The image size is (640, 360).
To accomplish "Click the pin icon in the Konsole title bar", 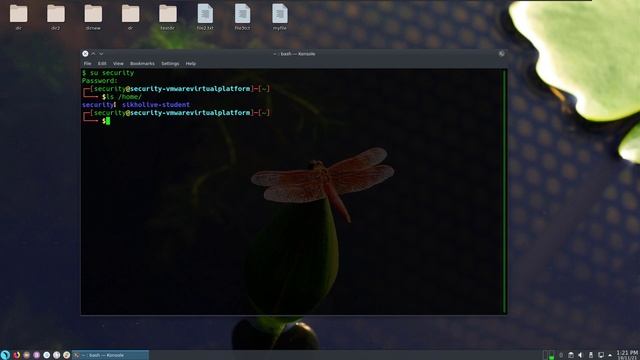I will pyautogui.click(x=501, y=53).
